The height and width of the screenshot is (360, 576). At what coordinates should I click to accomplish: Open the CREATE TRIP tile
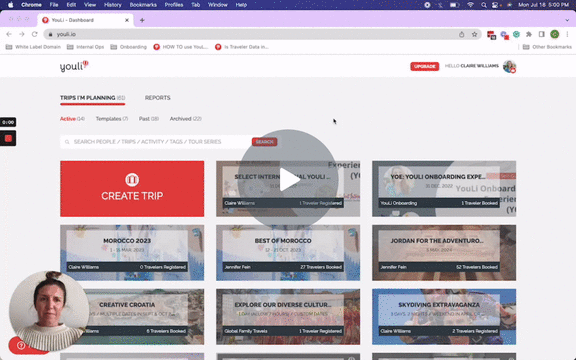pyautogui.click(x=132, y=188)
